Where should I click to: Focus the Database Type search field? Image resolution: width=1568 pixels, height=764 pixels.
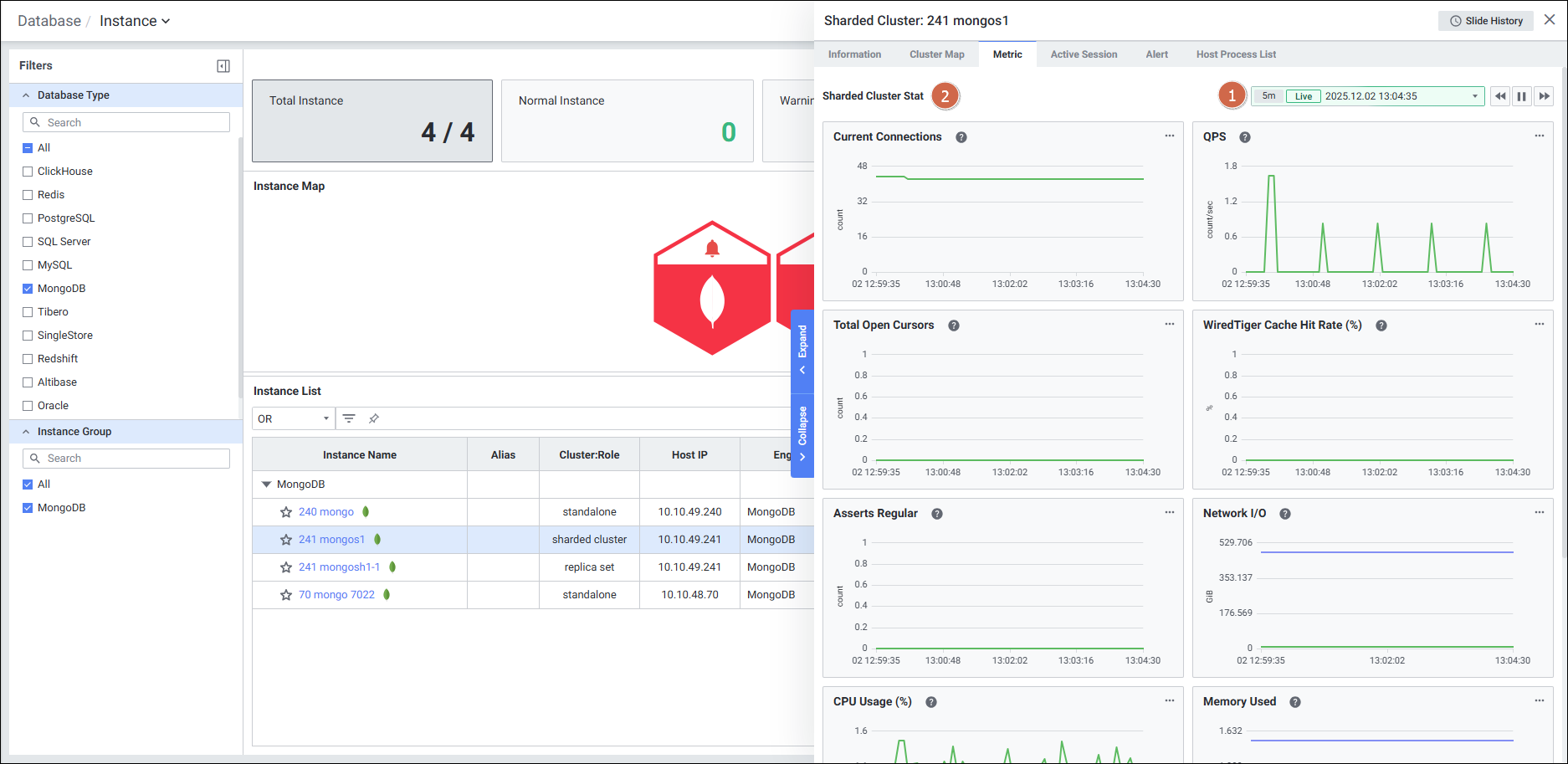click(x=126, y=122)
